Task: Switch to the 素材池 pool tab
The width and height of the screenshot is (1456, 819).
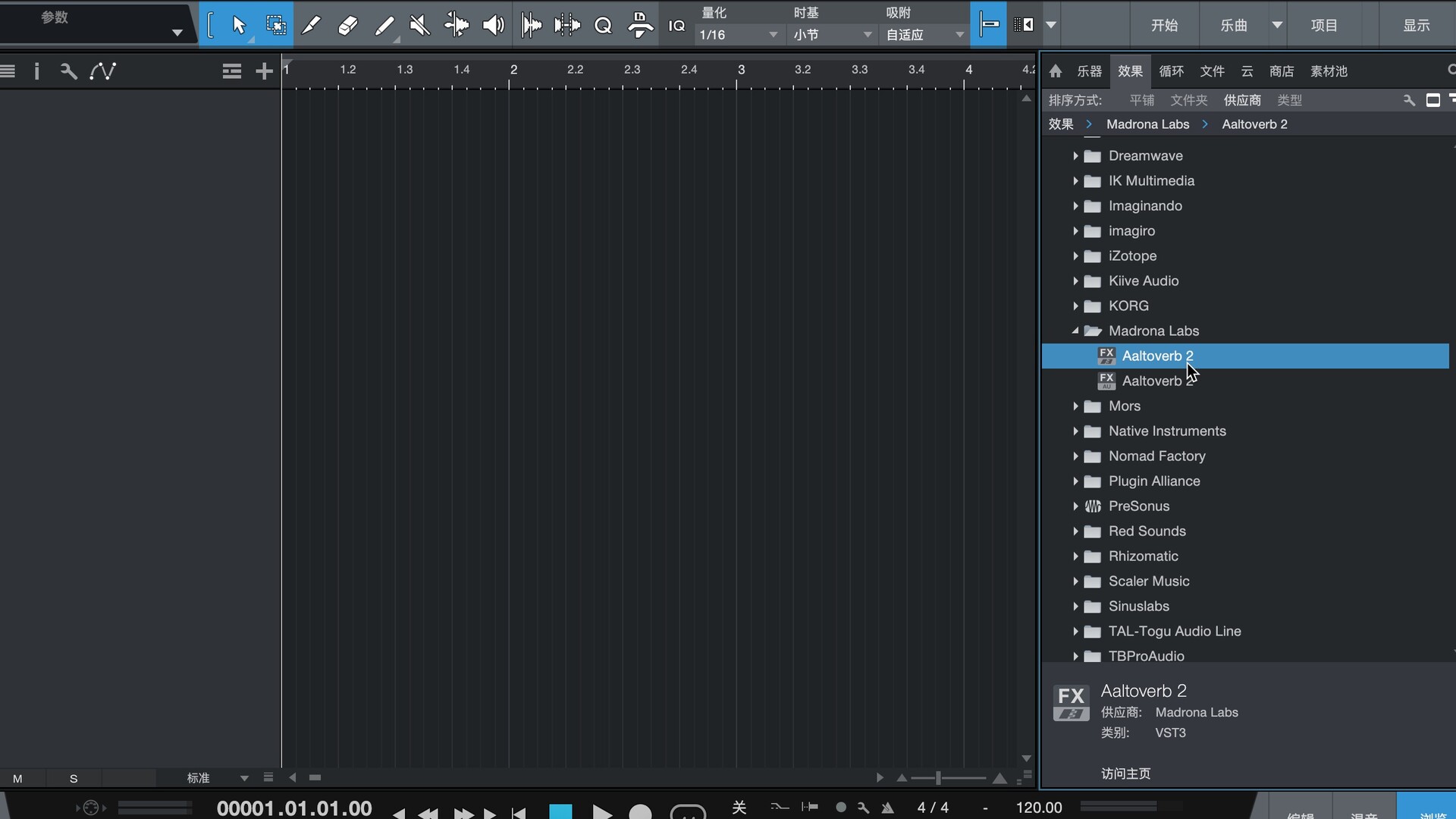Action: click(1329, 71)
